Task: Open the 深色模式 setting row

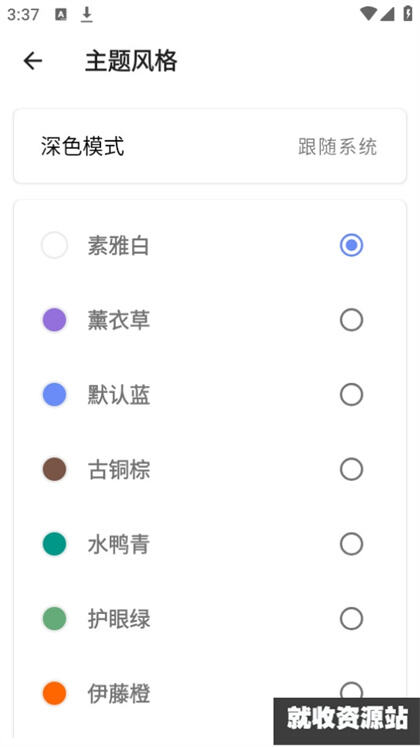Action: (x=210, y=146)
